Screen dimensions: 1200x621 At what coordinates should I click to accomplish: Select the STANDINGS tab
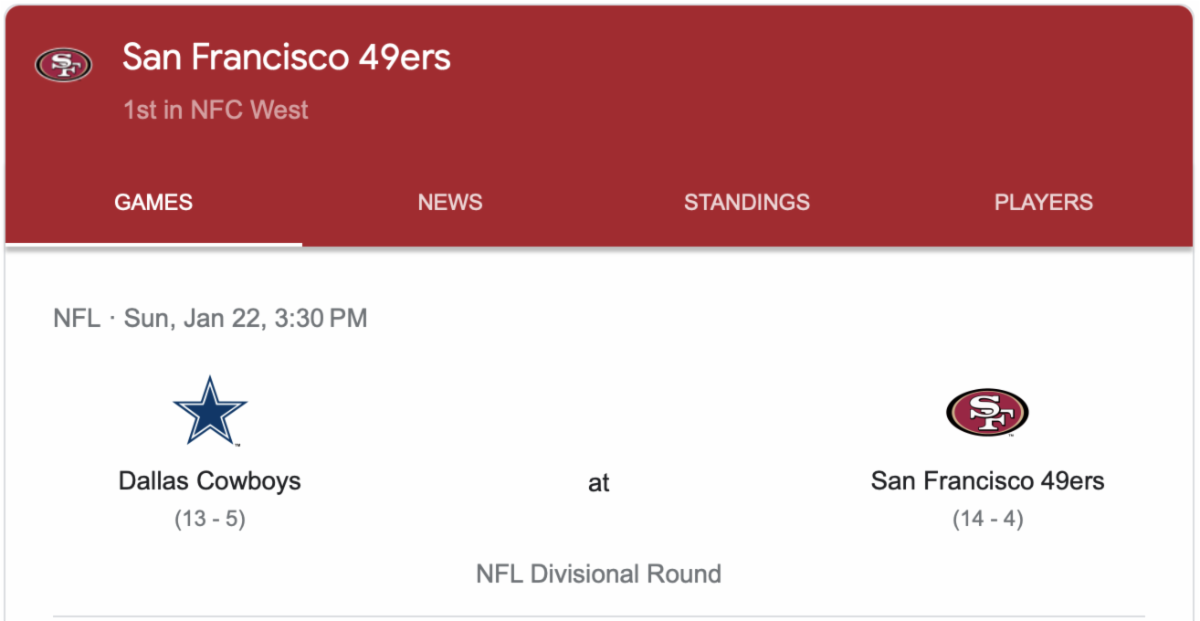tap(746, 202)
